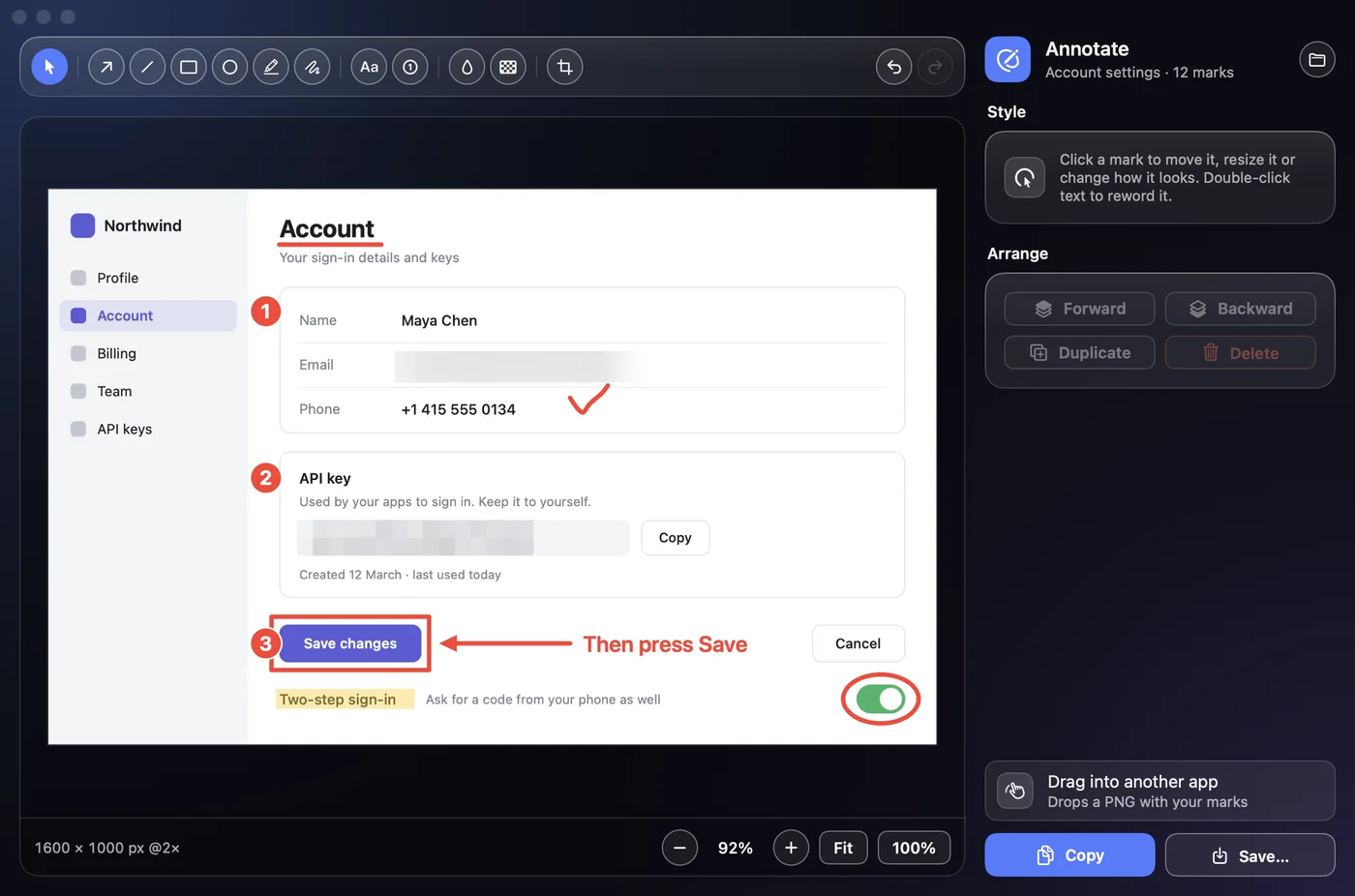Click the Account settings · 12 marks subtitle
Screen dimensions: 1355x896
(x=1139, y=73)
